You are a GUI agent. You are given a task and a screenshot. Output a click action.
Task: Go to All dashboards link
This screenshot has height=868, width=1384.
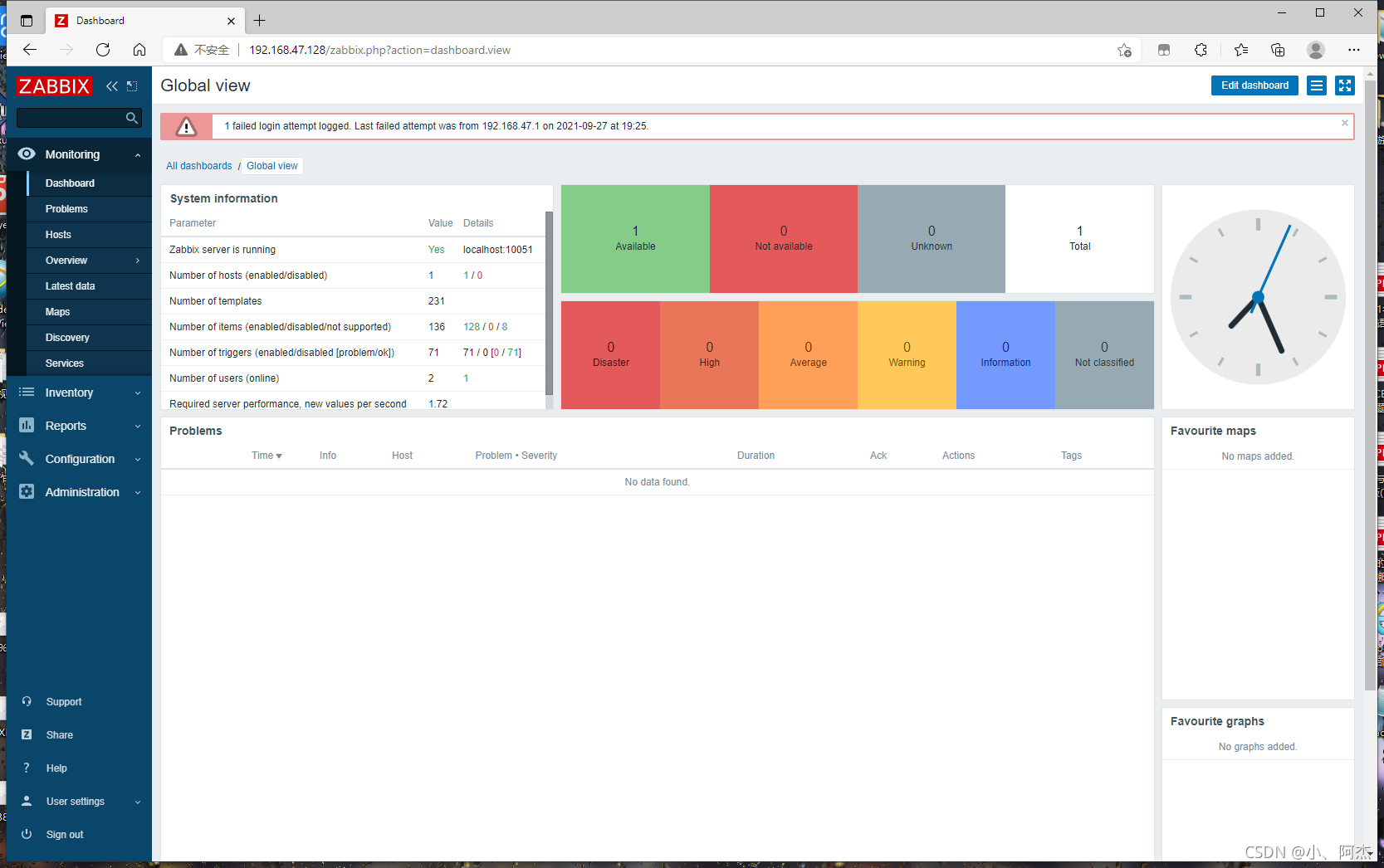point(199,166)
